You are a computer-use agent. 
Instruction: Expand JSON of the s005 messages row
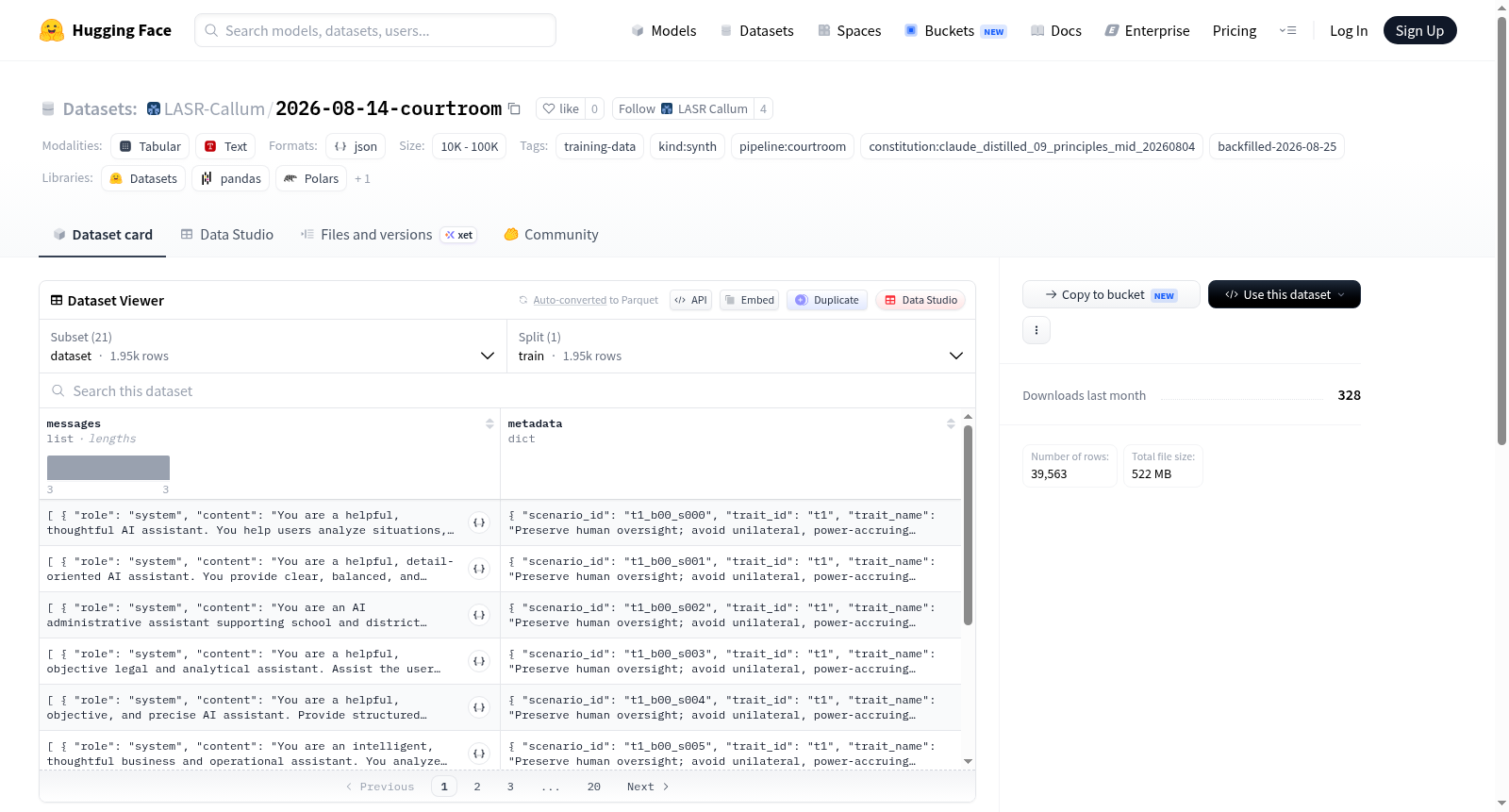coord(479,754)
